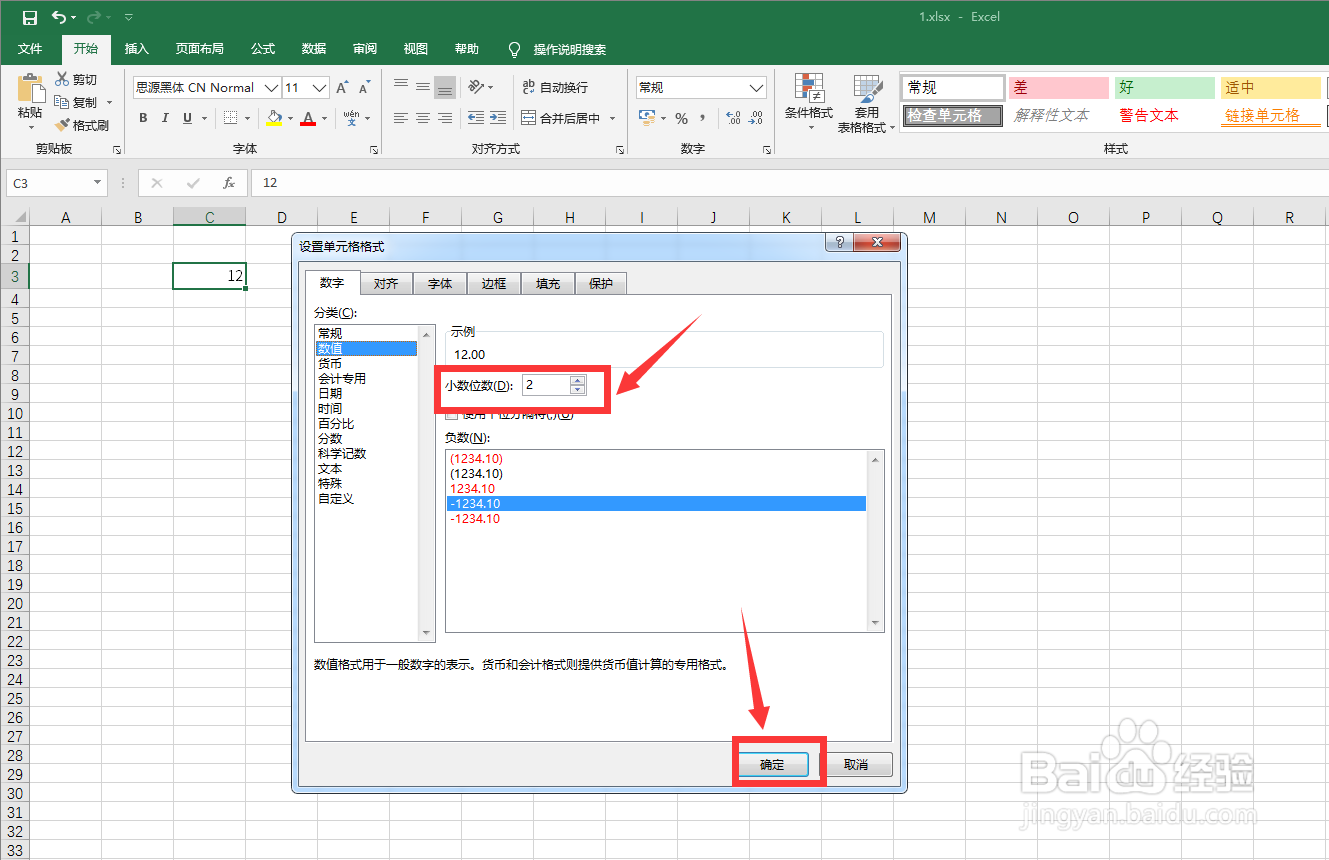The image size is (1329, 860).
Task: Confirm dialog with 确定 button
Action: coord(772,765)
